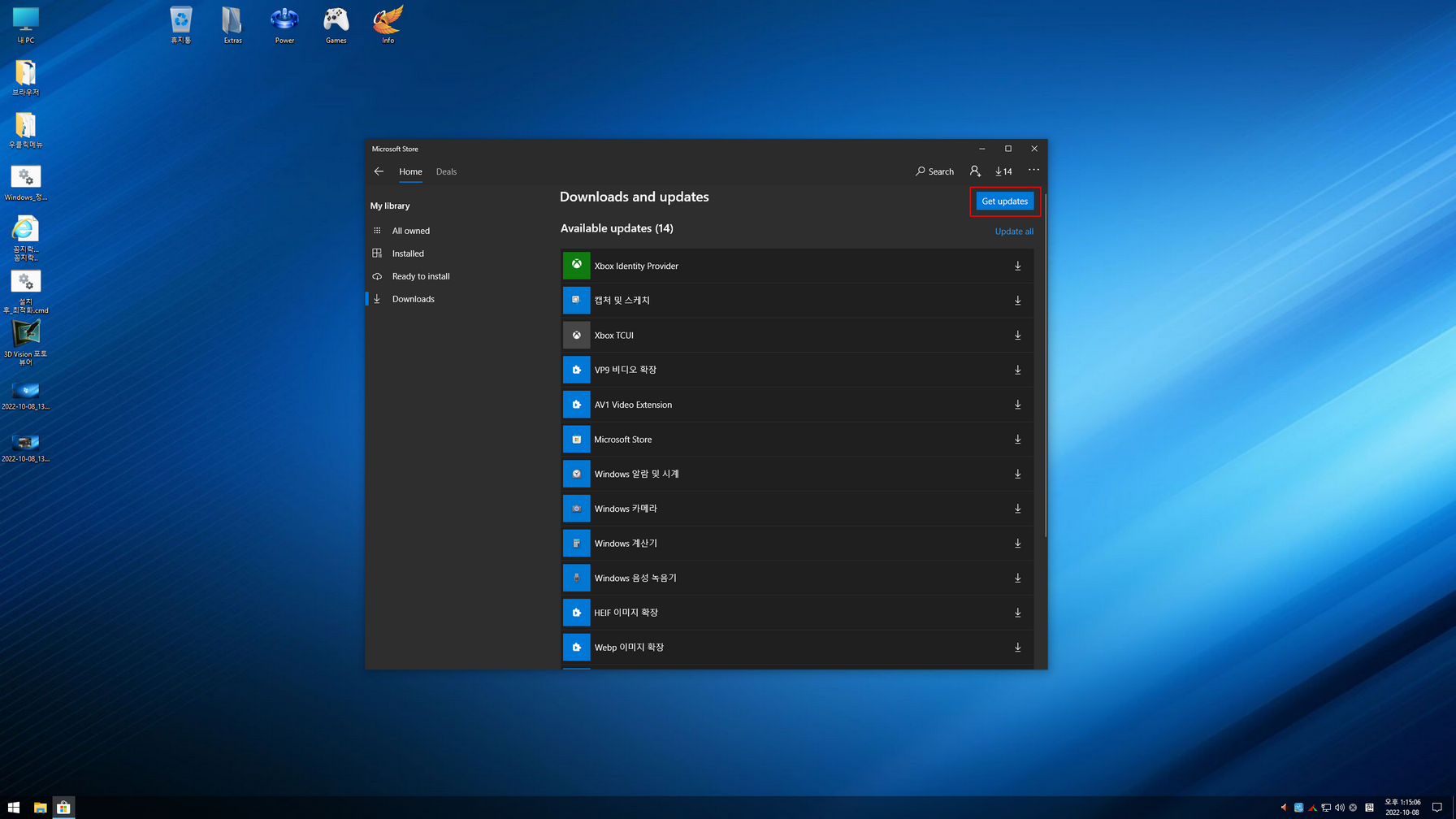The width and height of the screenshot is (1456, 819).
Task: Click the text 'Windows 알람 및 시계'
Action: tap(636, 474)
